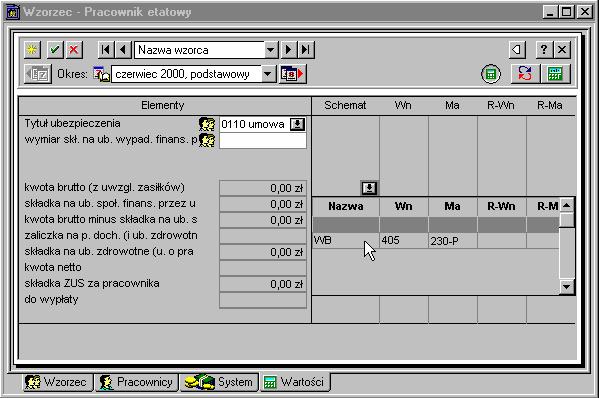Click the 0110 umowa value field

254,125
